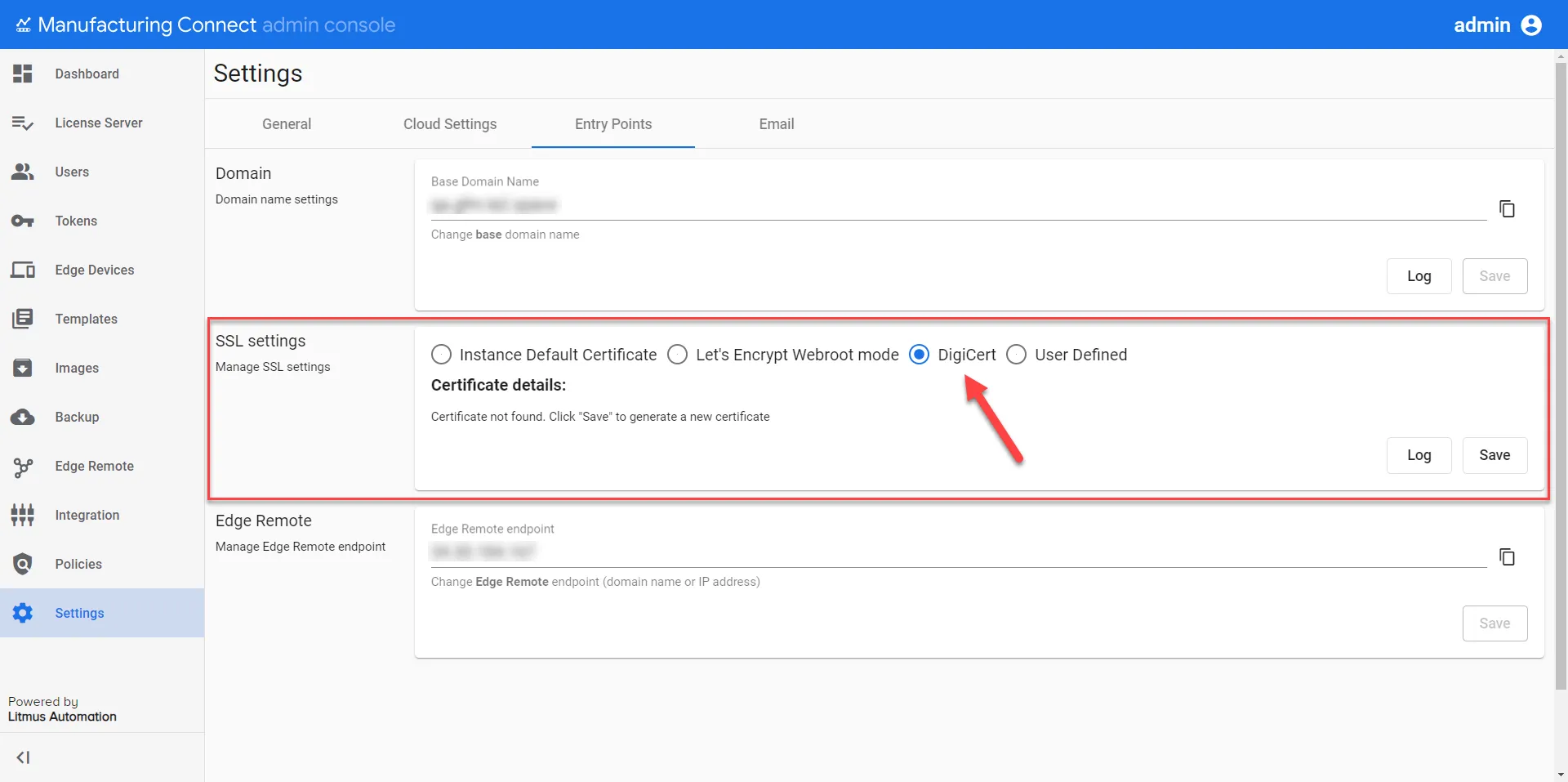Open Backup page from sidebar
1568x782 pixels.
coord(102,417)
